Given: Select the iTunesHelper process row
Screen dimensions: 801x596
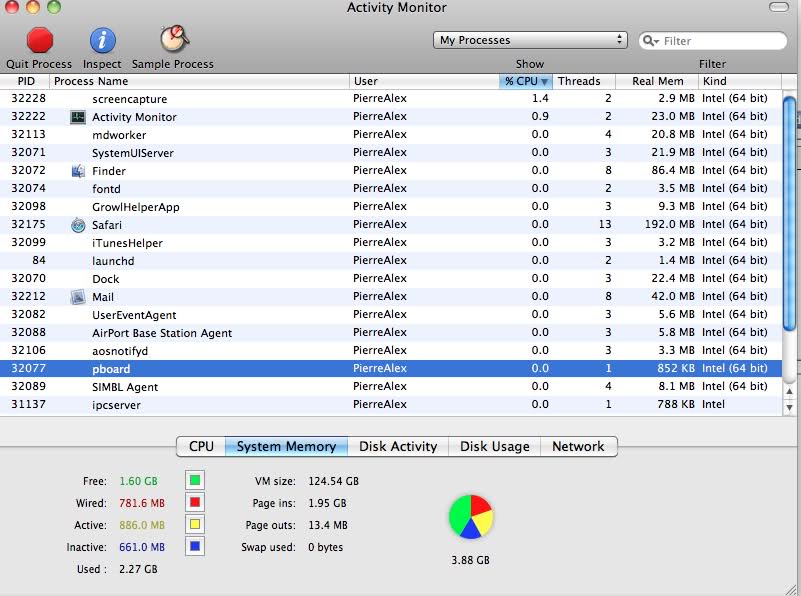Looking at the screenshot, I should point(391,243).
